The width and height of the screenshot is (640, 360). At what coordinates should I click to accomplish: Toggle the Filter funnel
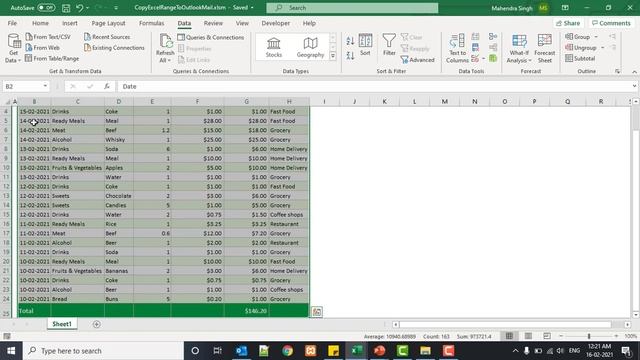click(389, 45)
